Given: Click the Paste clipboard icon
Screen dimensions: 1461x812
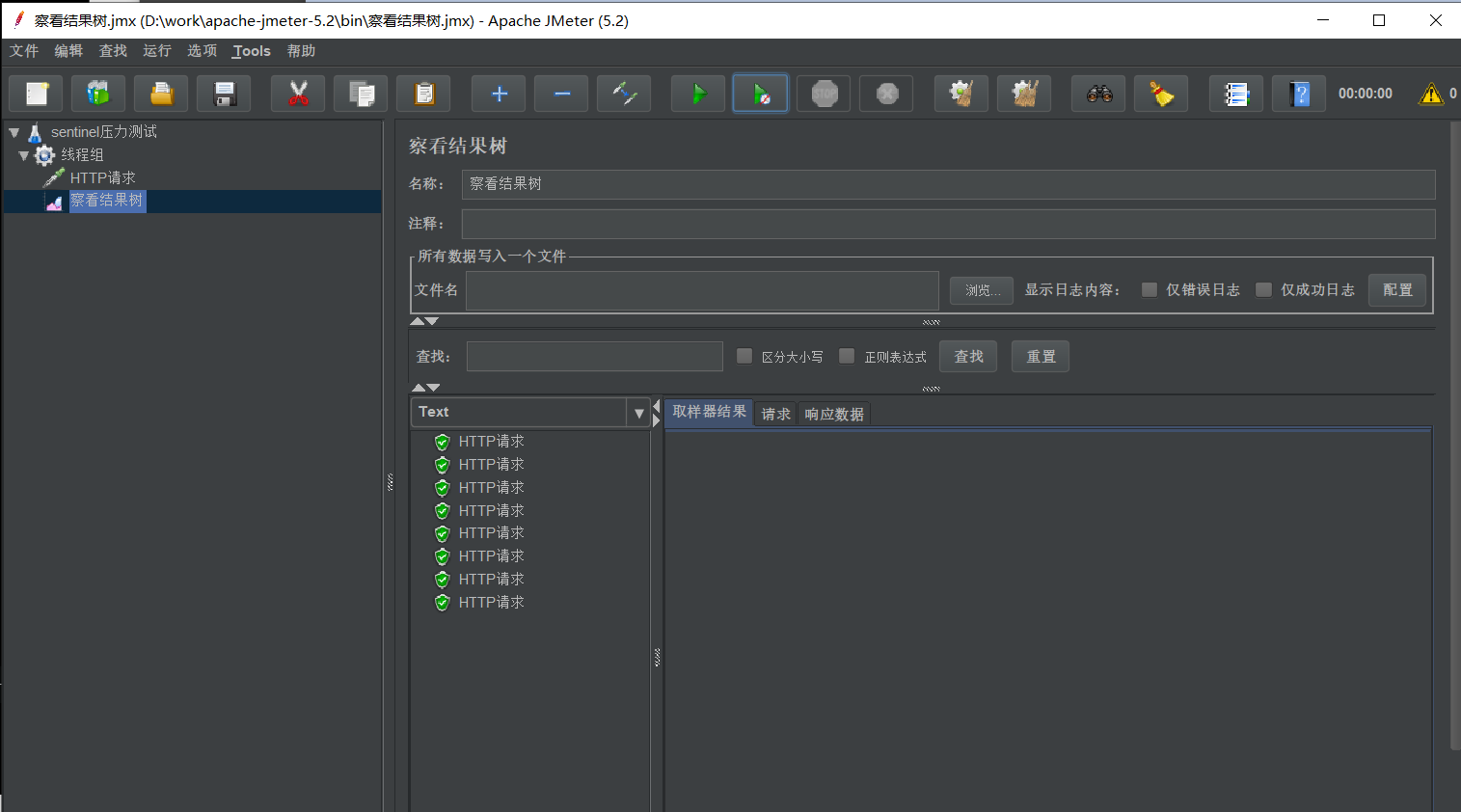Looking at the screenshot, I should [423, 94].
